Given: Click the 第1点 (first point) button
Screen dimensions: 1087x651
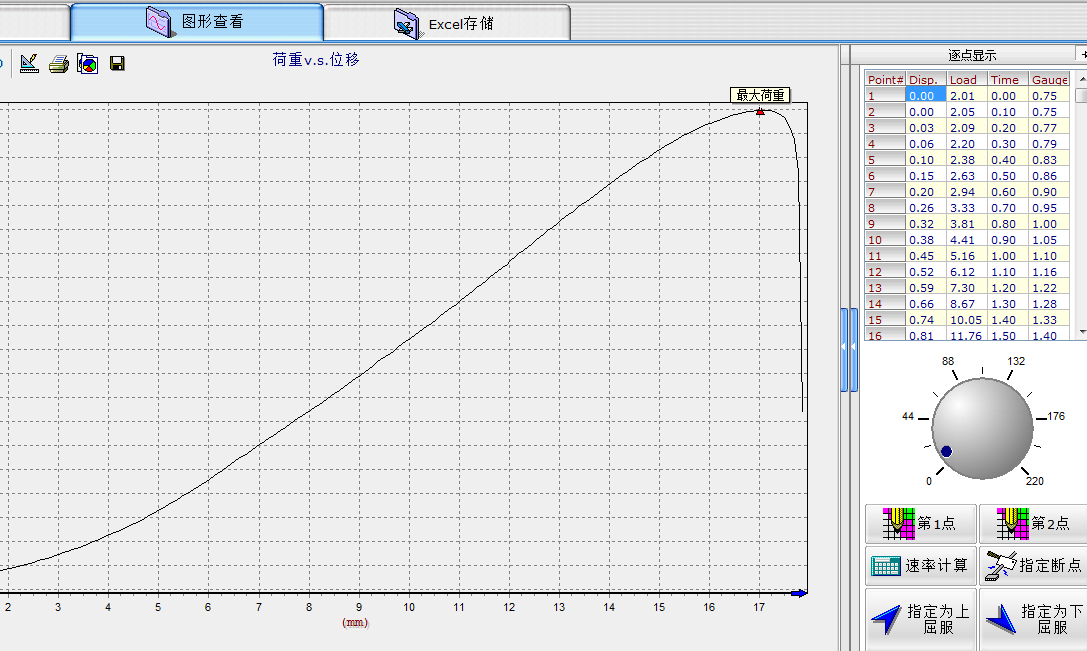Looking at the screenshot, I should pyautogui.click(x=920, y=523).
